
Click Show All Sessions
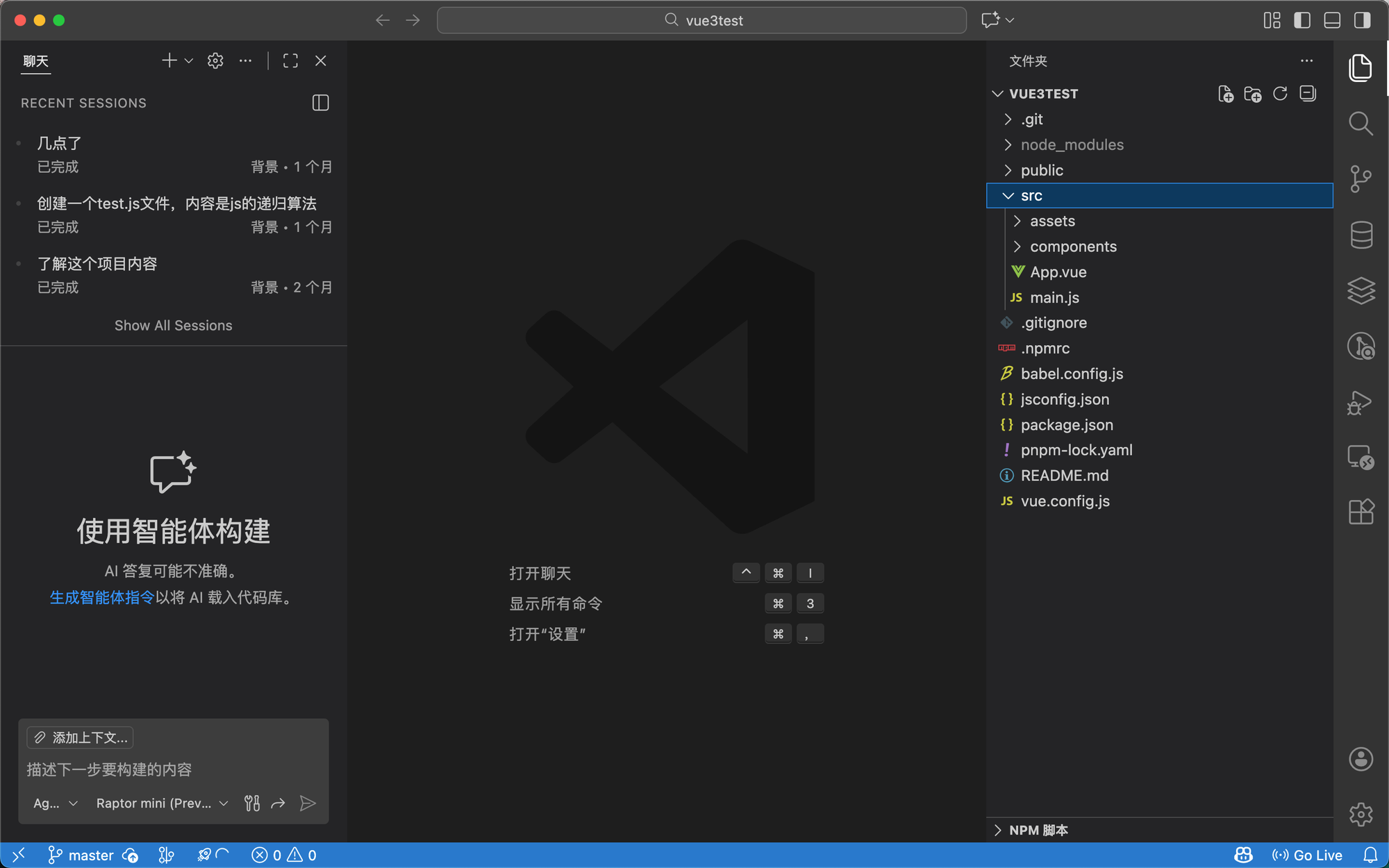[173, 326]
